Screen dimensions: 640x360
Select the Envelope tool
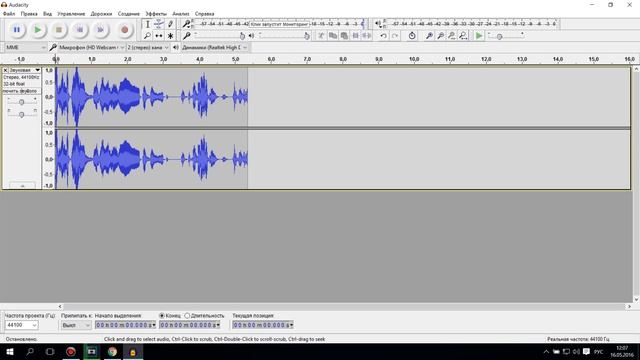point(159,24)
